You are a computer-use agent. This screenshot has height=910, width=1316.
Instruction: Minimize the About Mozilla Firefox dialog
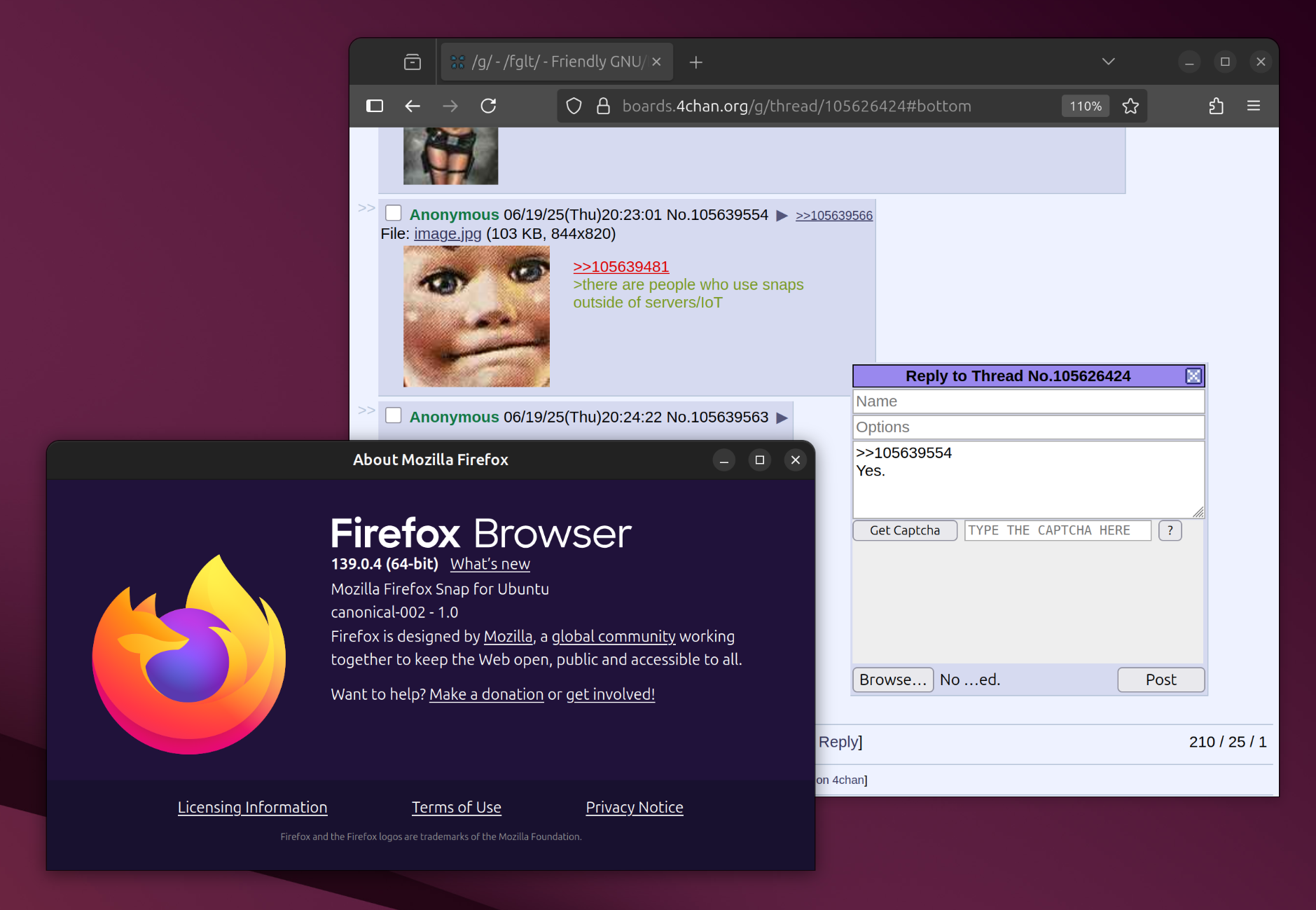point(724,460)
